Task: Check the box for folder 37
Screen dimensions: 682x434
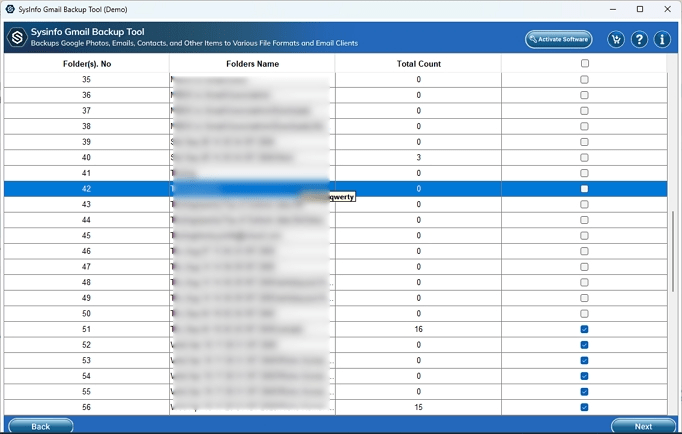Action: tap(584, 111)
